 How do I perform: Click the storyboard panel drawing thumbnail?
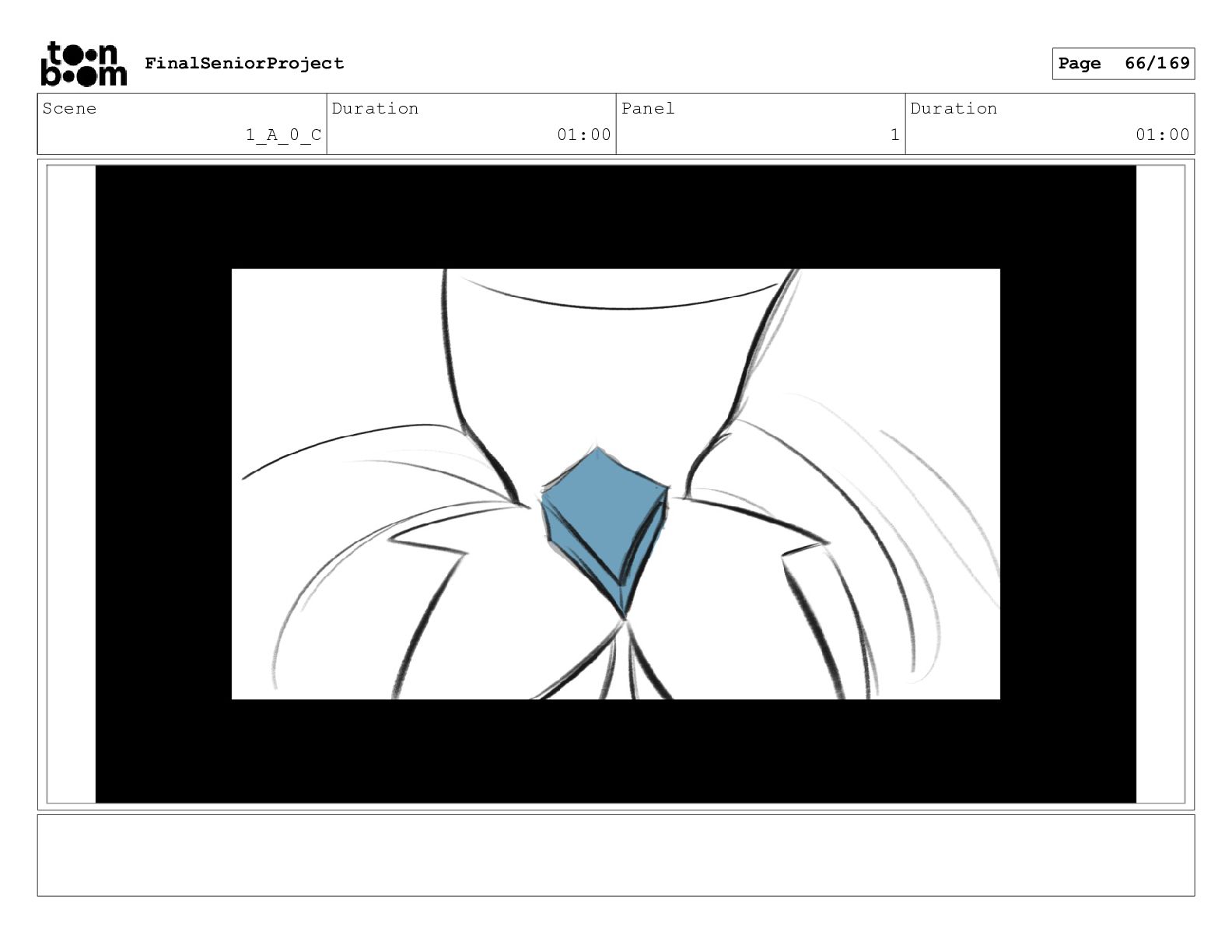(616, 484)
